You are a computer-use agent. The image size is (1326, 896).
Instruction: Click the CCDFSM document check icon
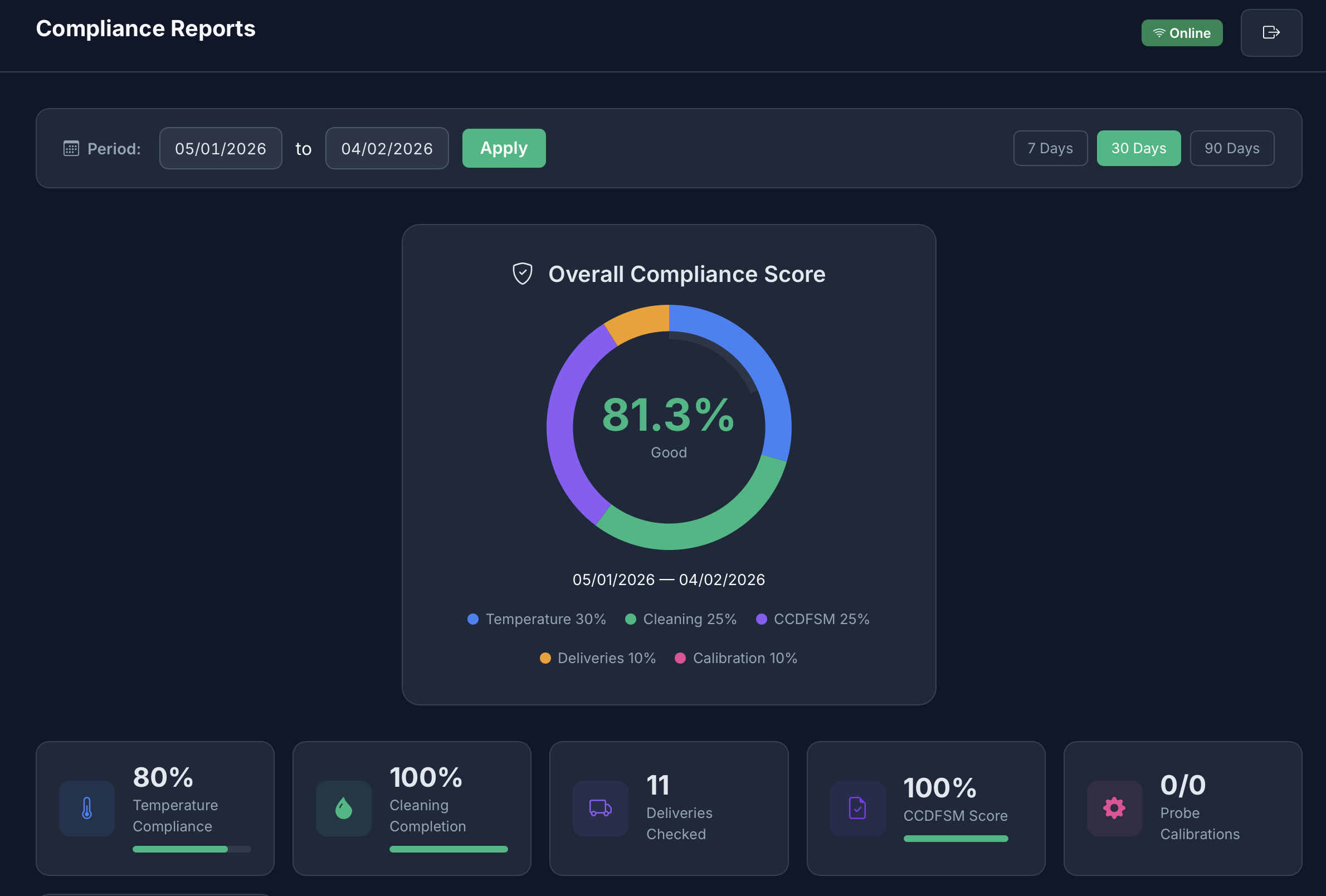tap(857, 808)
